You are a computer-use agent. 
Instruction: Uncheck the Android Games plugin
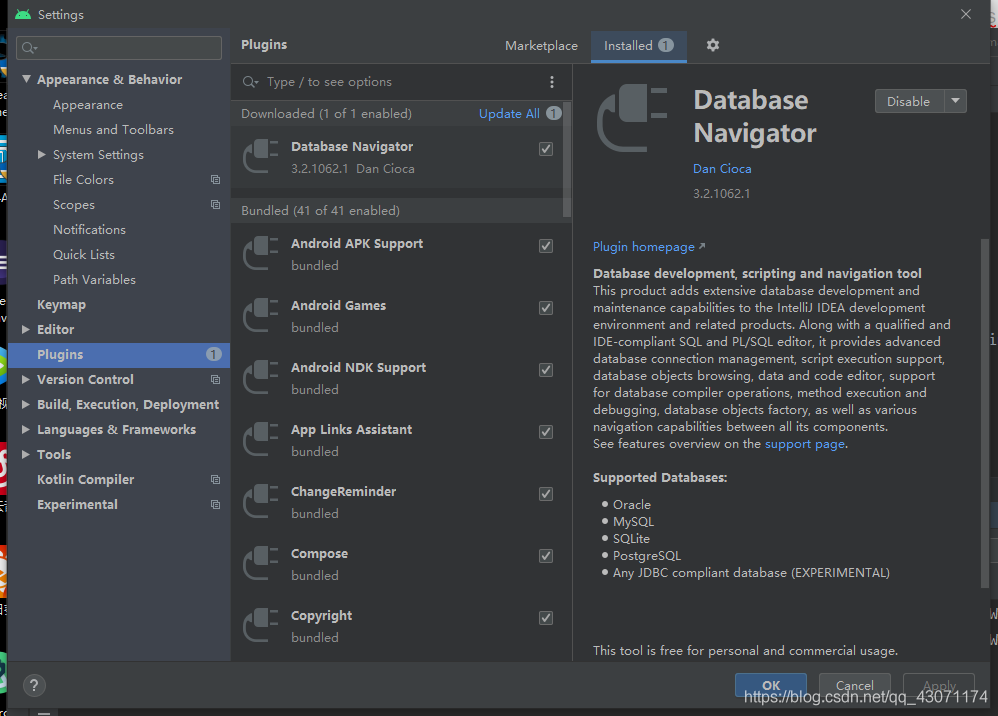pyautogui.click(x=546, y=308)
